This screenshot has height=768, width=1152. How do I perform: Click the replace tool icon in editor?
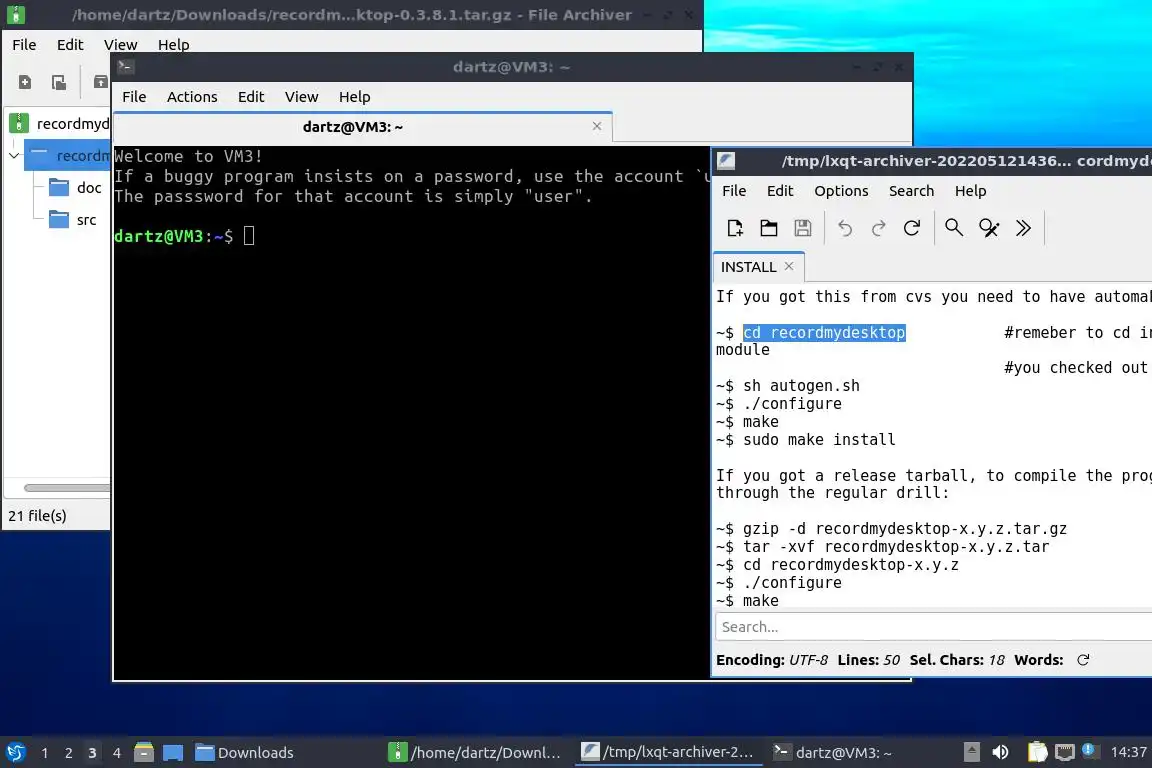pyautogui.click(x=989, y=228)
